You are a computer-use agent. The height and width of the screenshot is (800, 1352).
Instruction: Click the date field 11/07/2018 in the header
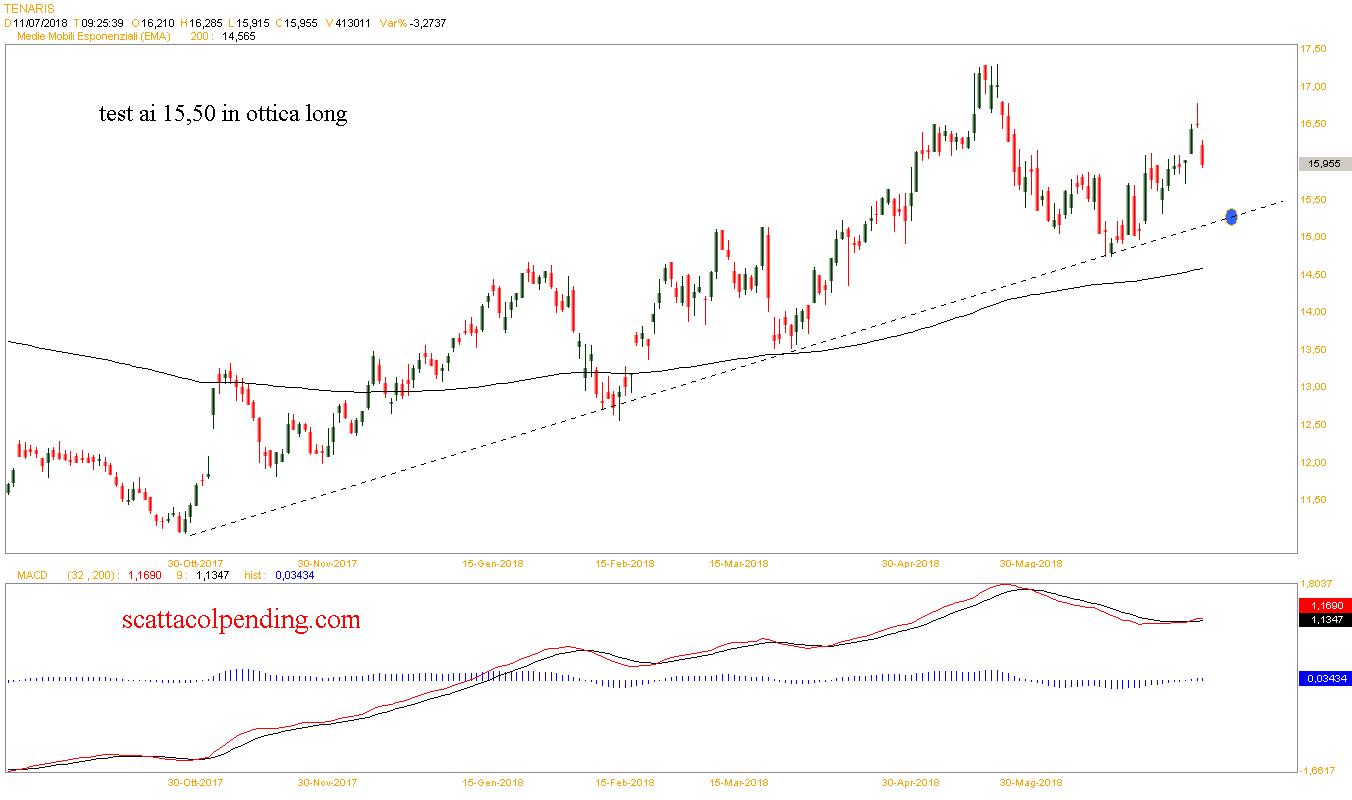coord(38,22)
